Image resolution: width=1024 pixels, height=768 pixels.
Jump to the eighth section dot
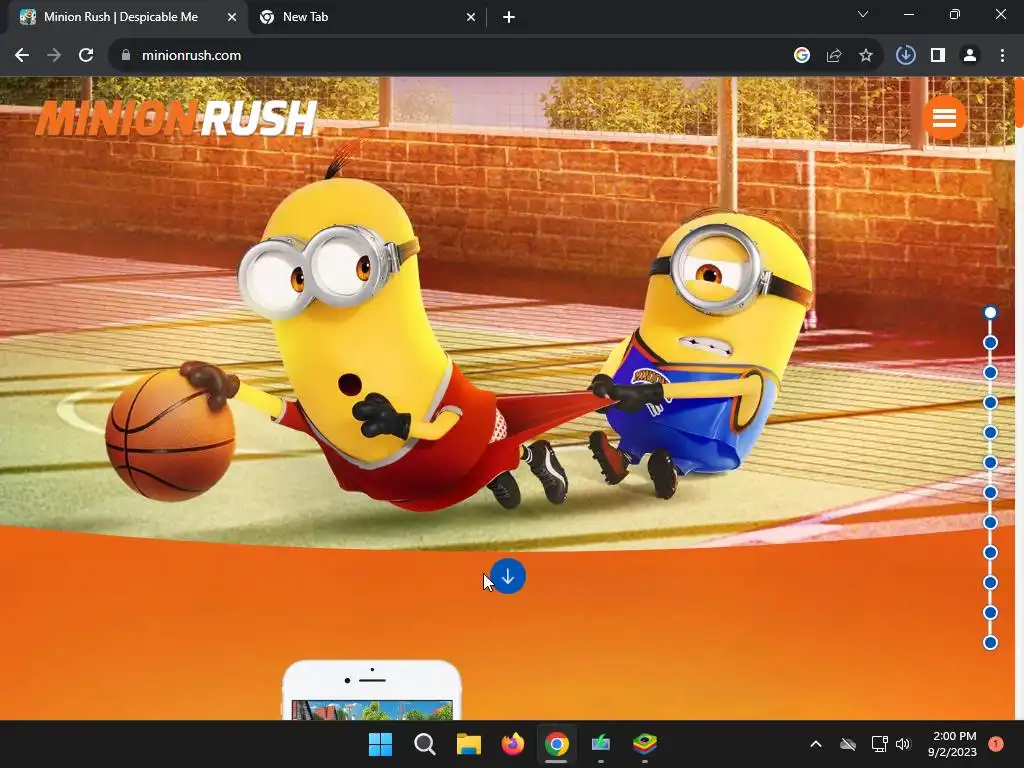[991, 523]
